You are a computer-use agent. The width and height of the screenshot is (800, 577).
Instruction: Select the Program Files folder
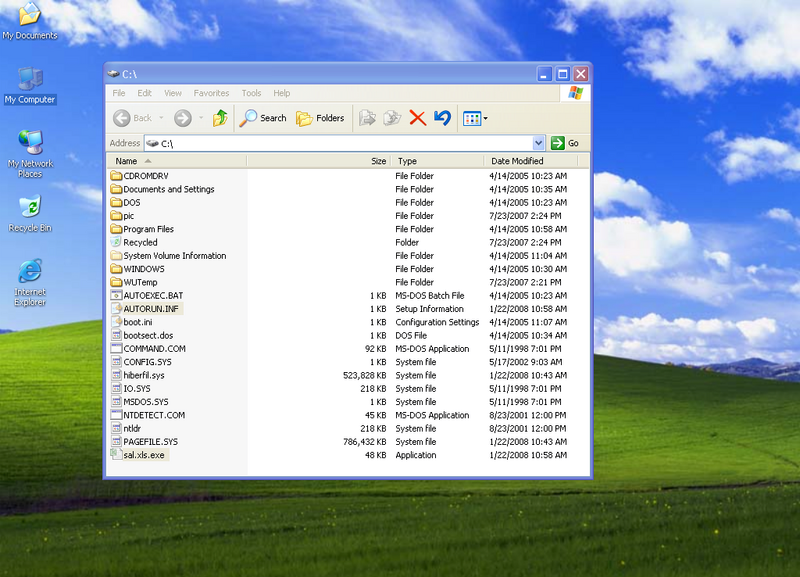click(x=142, y=229)
